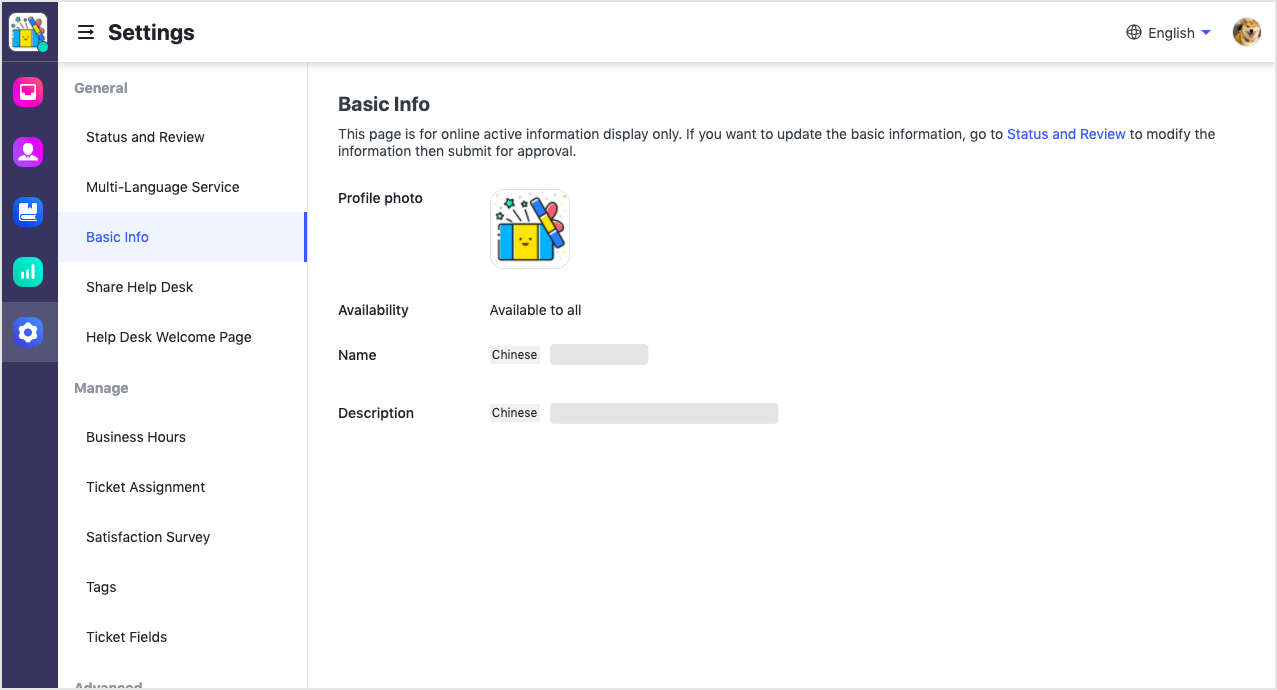Switch to Share Help Desk settings
Viewport: 1277px width, 690px height.
[x=139, y=287]
